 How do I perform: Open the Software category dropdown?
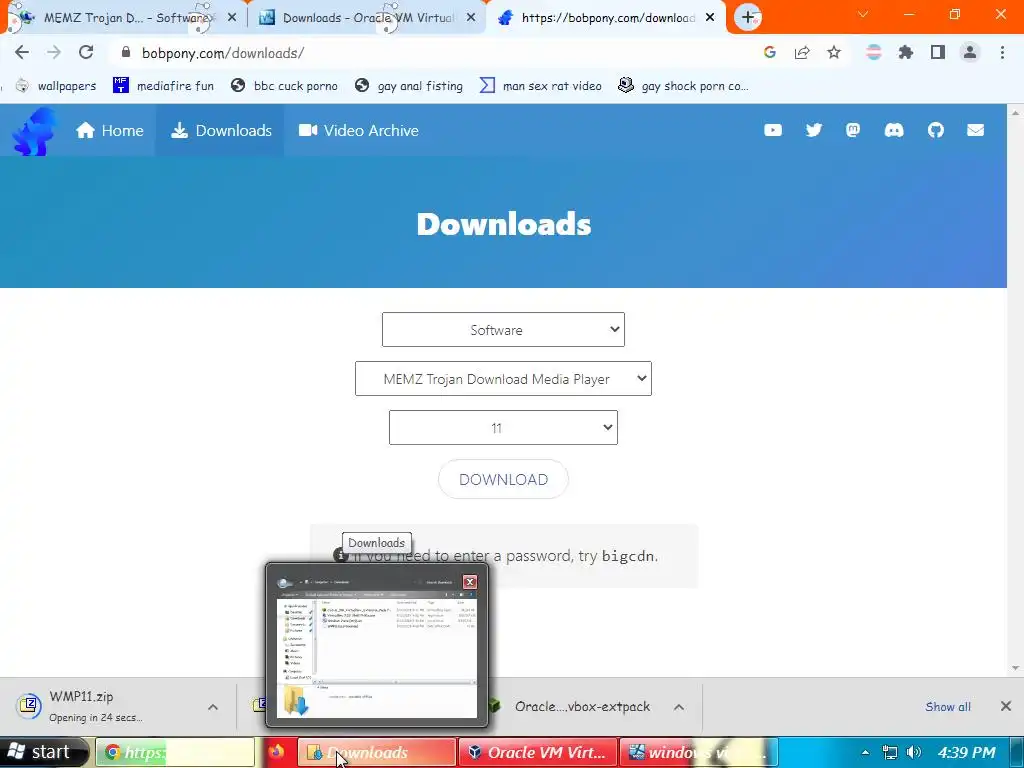click(503, 330)
